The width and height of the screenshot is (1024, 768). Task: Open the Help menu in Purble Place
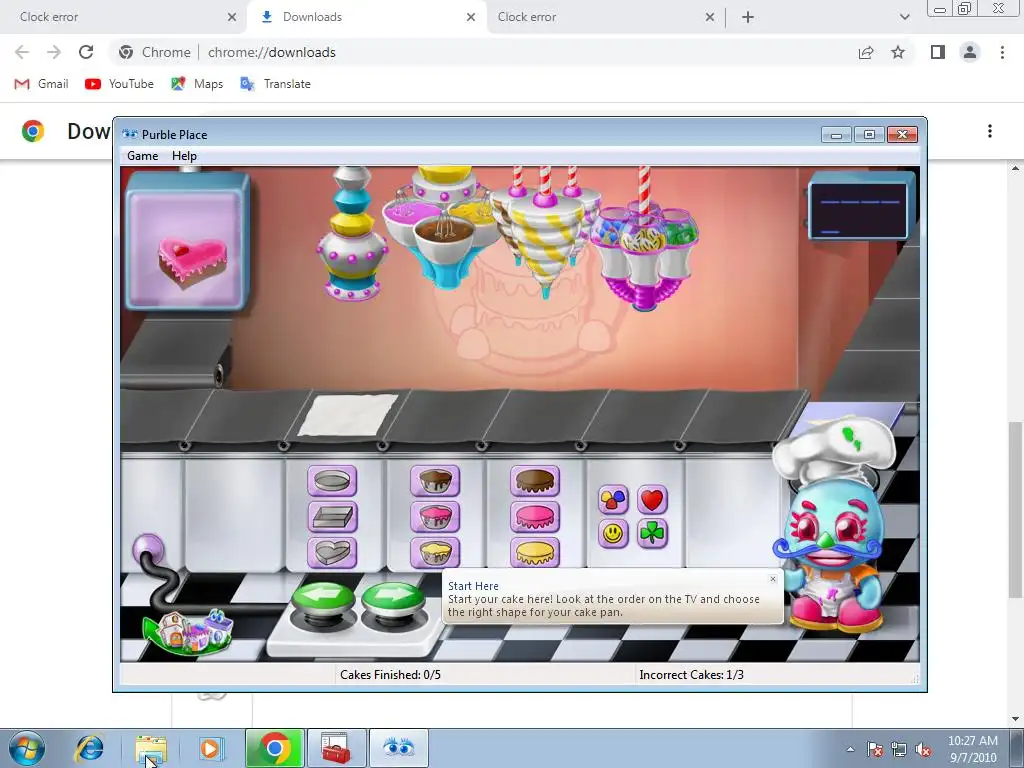[x=184, y=156]
